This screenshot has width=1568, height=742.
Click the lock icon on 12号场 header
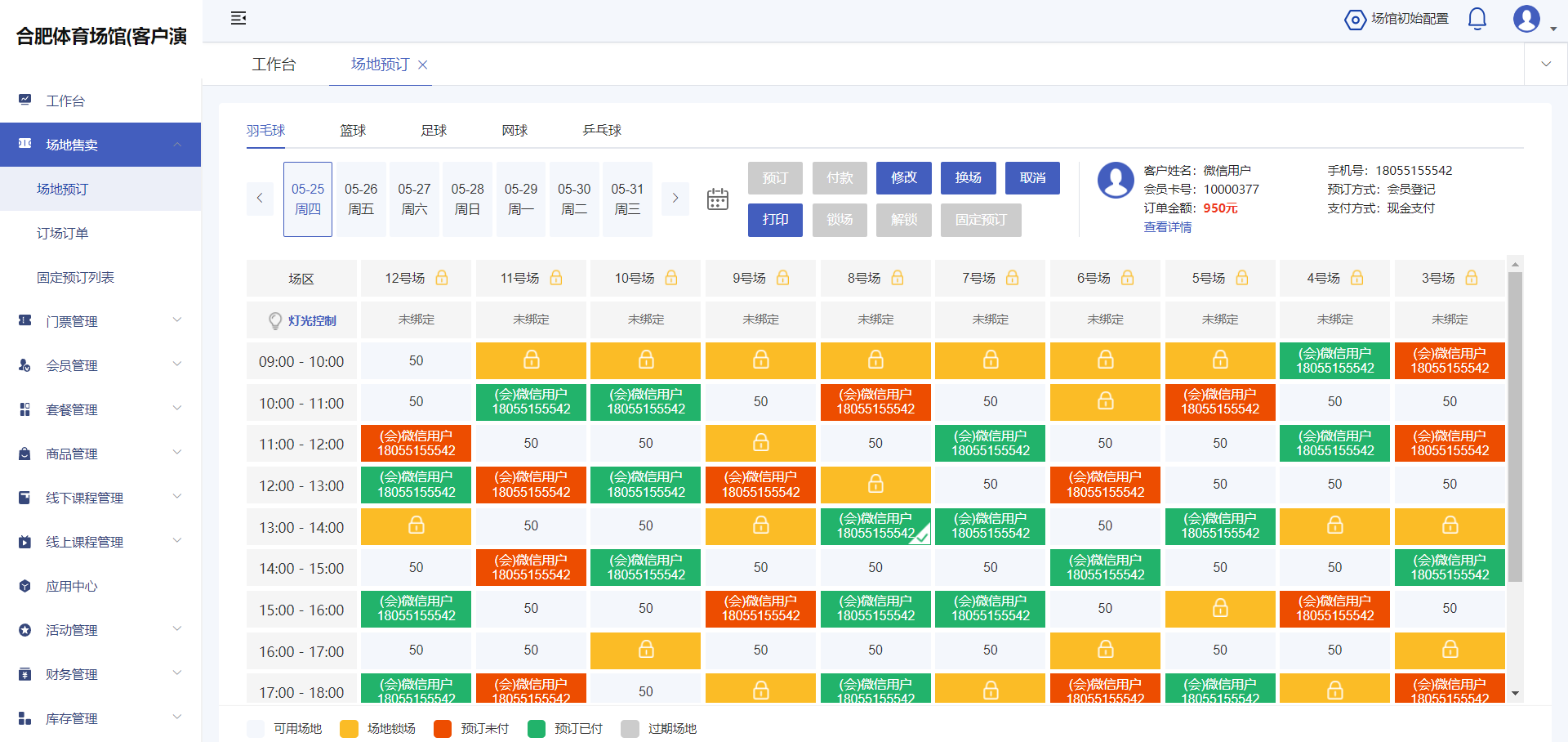(440, 278)
